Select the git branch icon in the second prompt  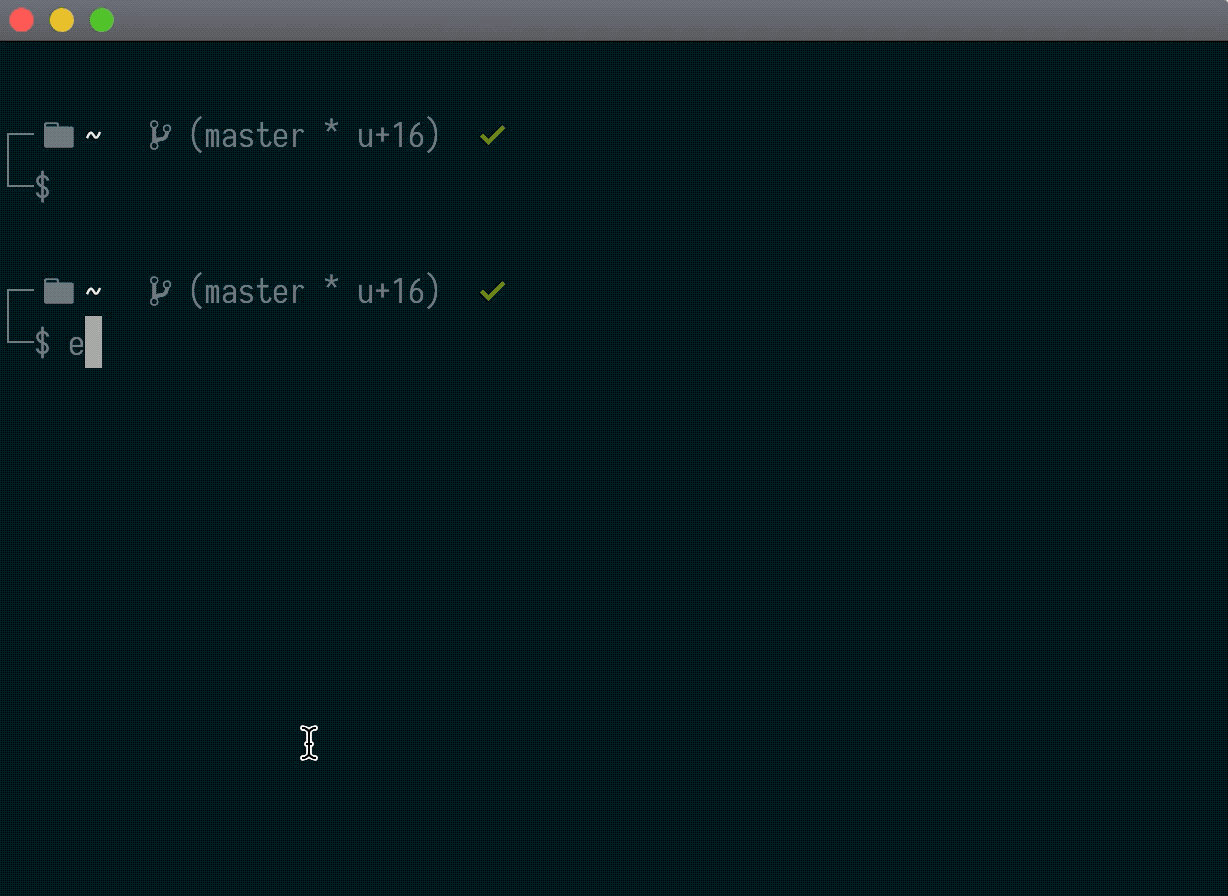(159, 291)
